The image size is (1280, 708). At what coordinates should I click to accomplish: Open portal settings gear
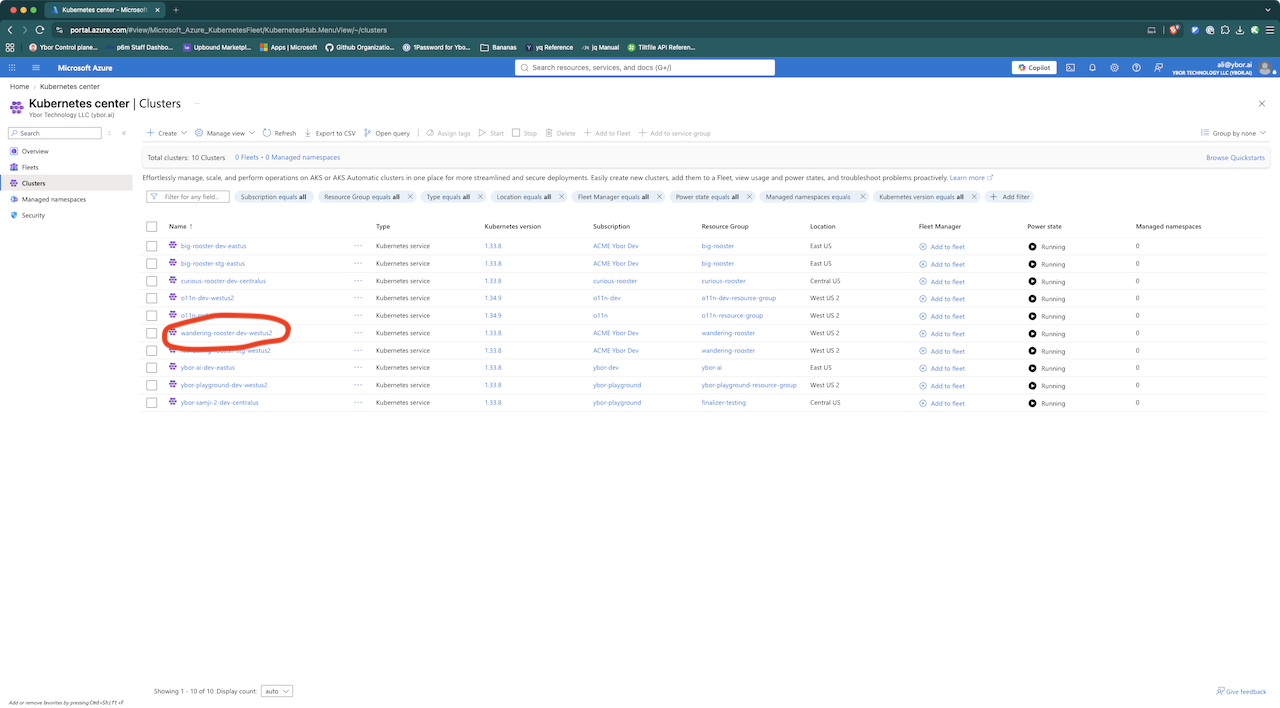[1114, 68]
